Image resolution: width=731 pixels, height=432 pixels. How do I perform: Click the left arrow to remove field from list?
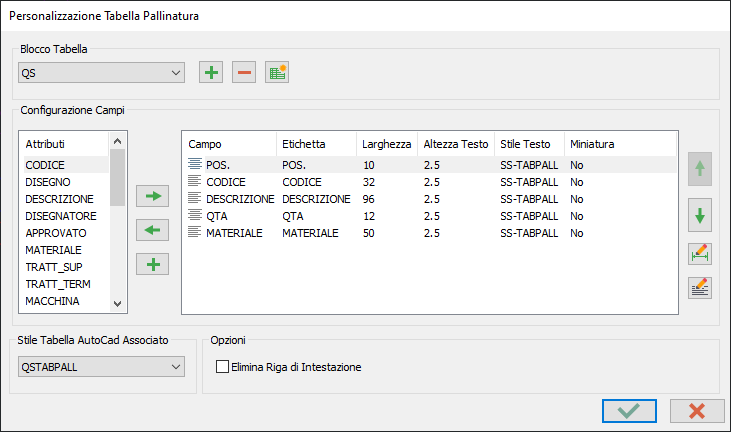(153, 230)
